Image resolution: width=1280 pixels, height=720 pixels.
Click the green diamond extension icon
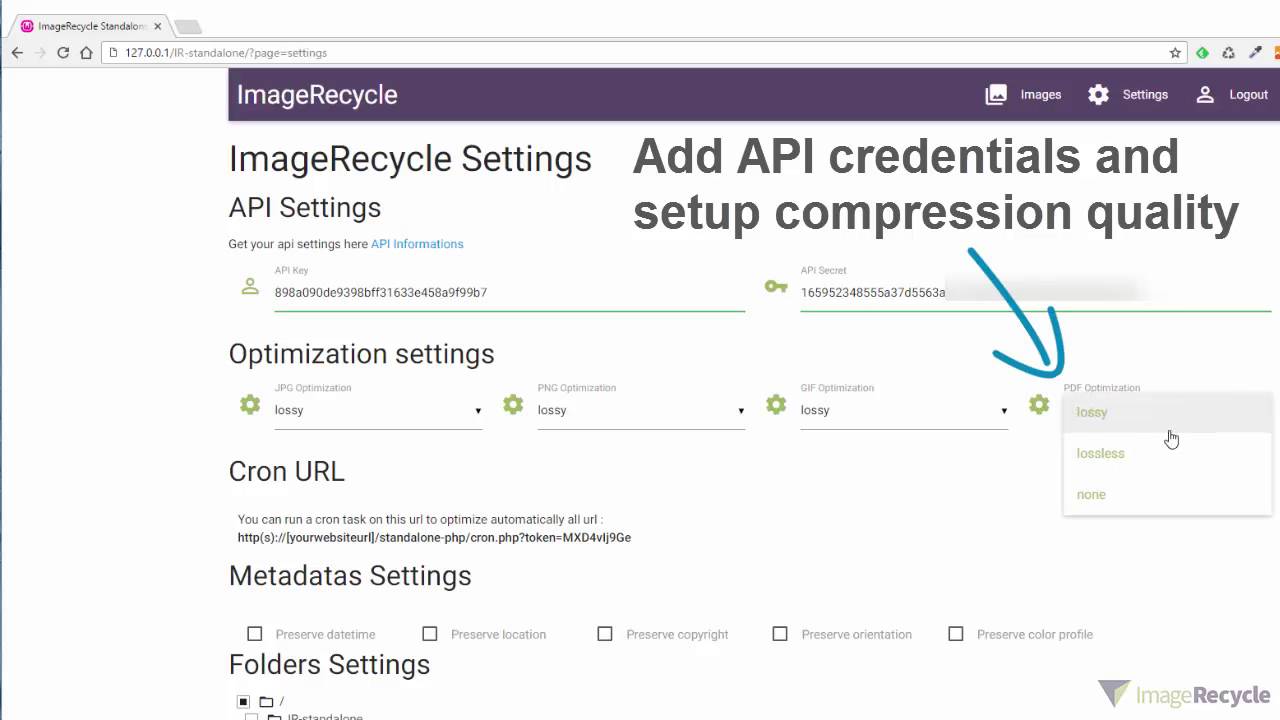coord(1202,53)
